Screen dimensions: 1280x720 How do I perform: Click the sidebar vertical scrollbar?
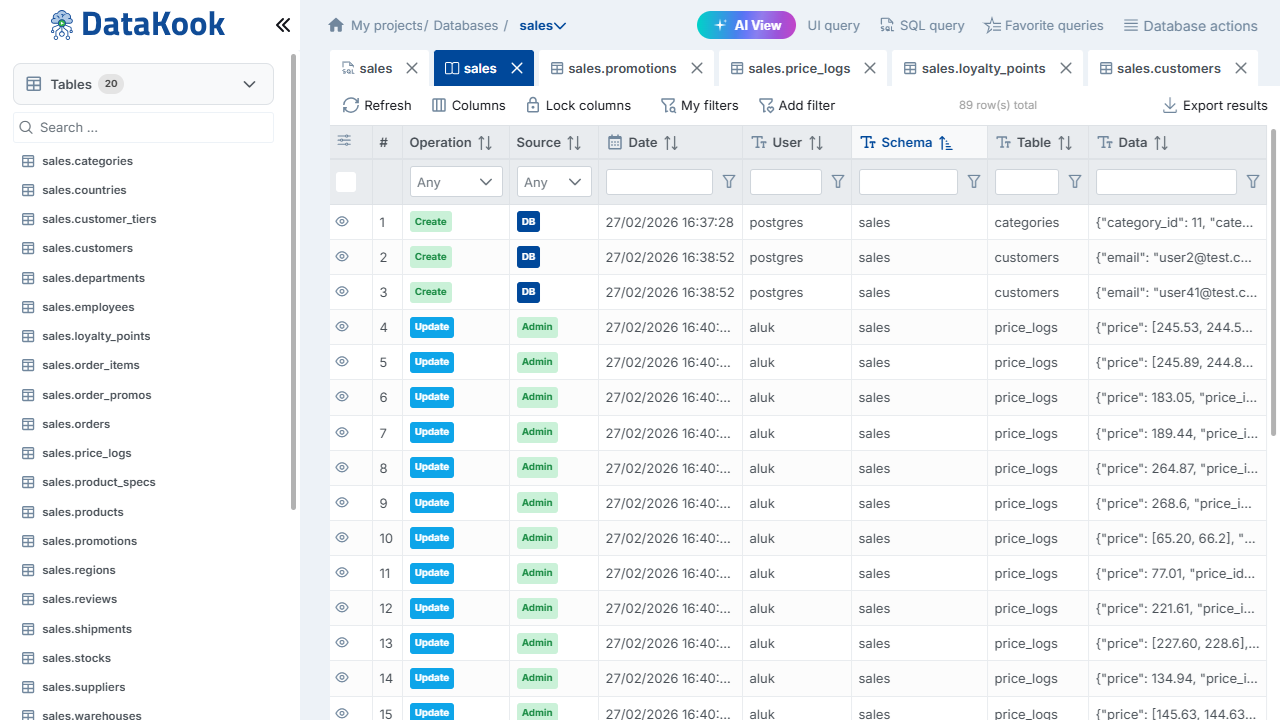tap(293, 282)
